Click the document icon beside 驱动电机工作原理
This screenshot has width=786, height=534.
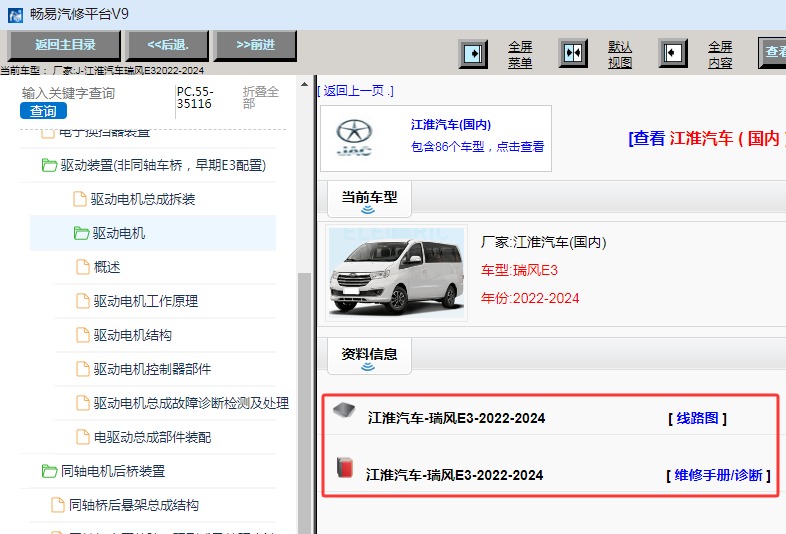(x=83, y=301)
